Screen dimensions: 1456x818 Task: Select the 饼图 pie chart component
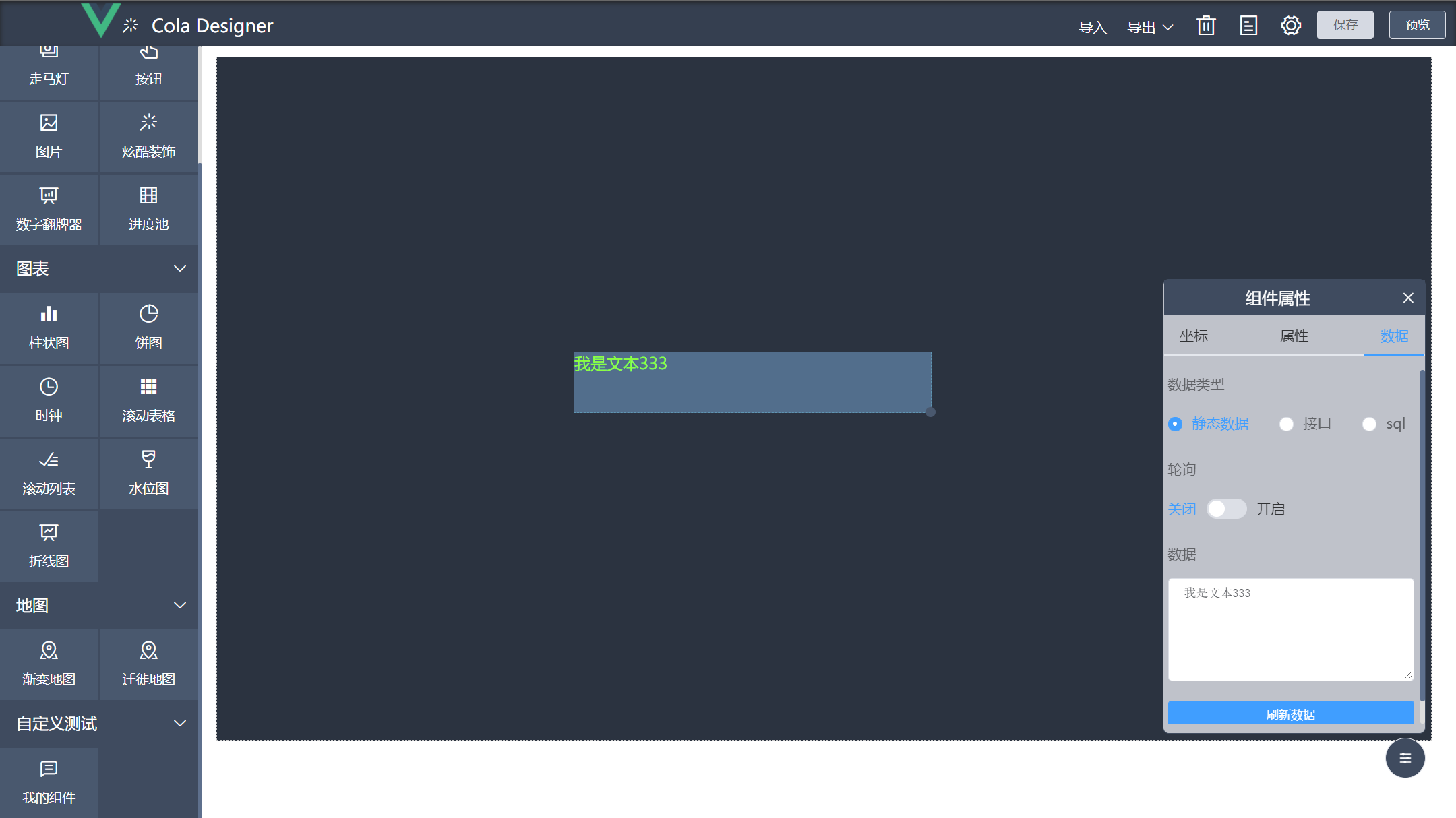pyautogui.click(x=148, y=327)
